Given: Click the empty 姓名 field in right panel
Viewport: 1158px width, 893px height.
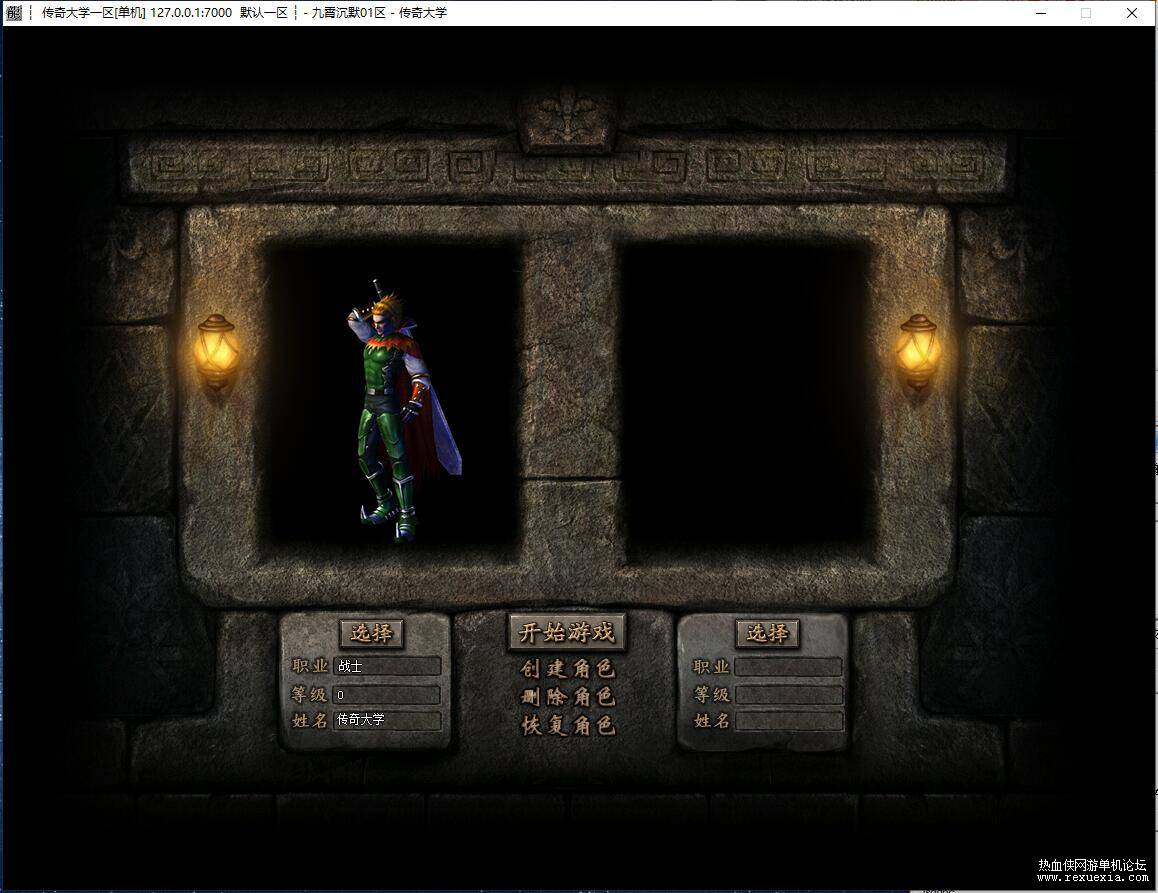Looking at the screenshot, I should [788, 721].
